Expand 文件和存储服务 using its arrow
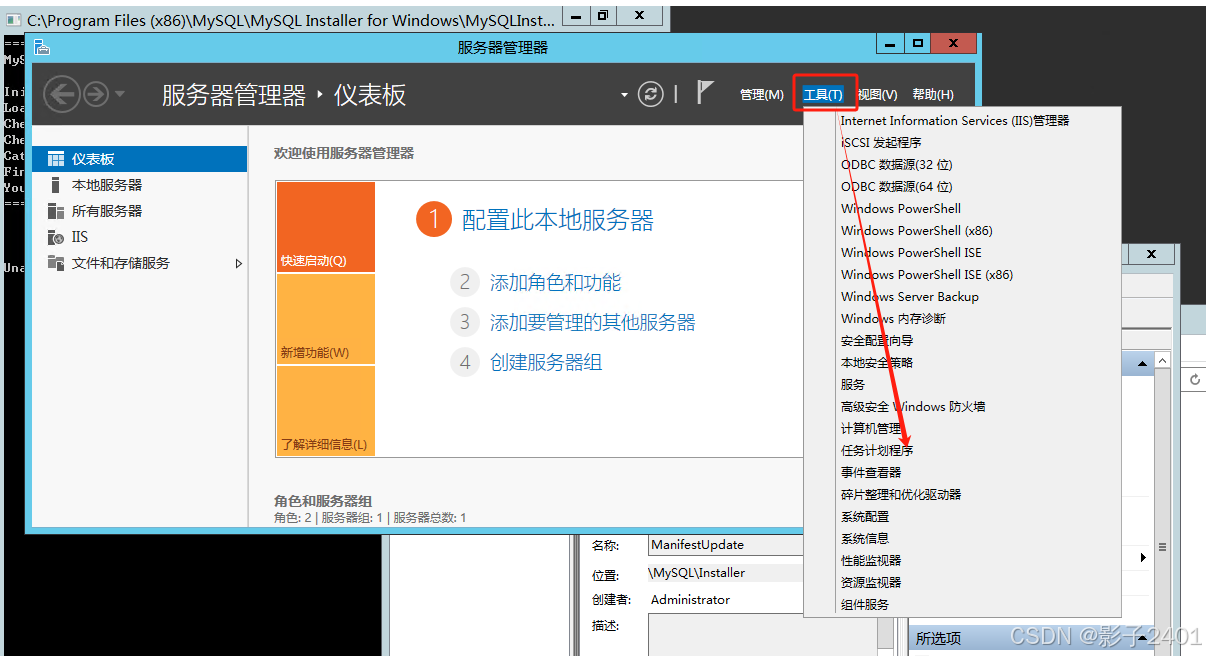 [238, 263]
